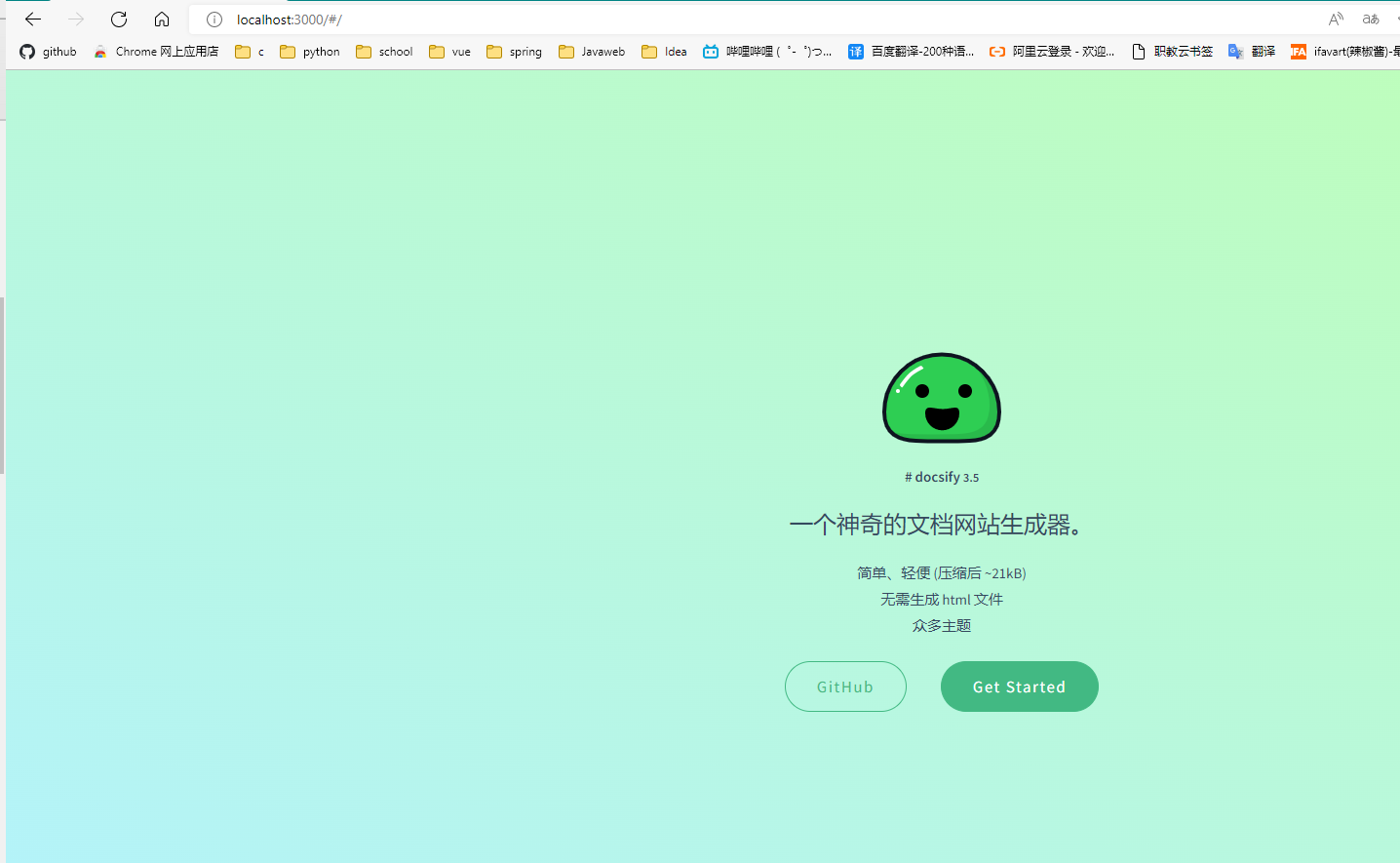Open the vue bookmark folder
Viewport: 1400px width, 863px height.
tap(449, 52)
